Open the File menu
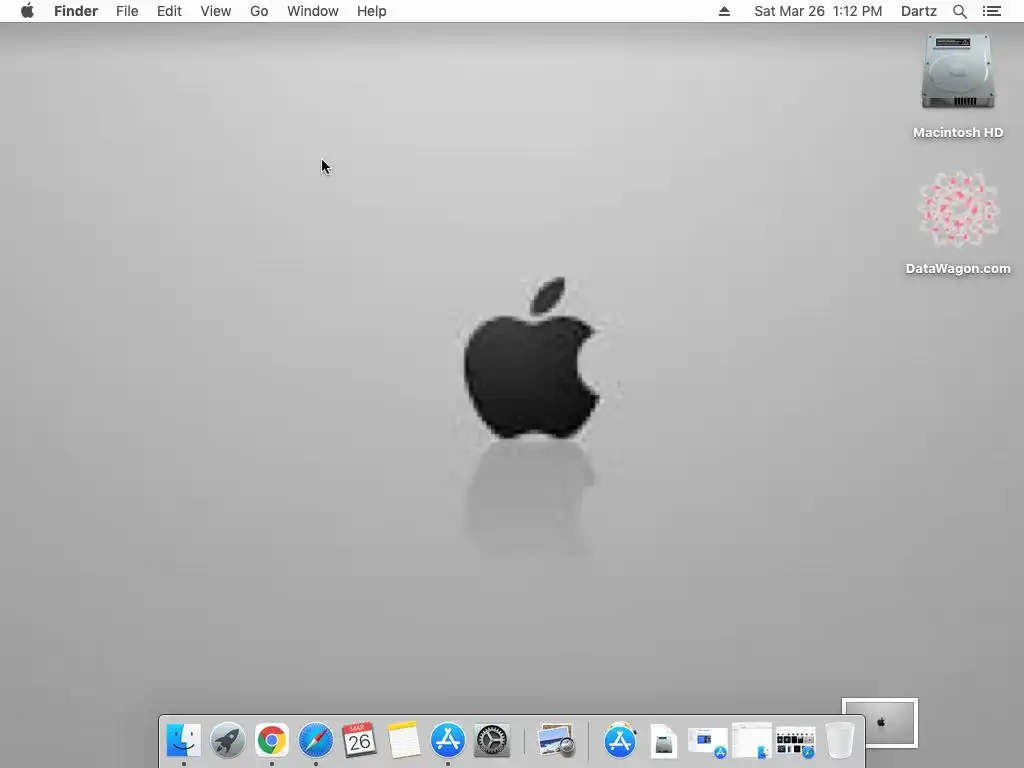Viewport: 1024px width, 768px height. pyautogui.click(x=127, y=11)
